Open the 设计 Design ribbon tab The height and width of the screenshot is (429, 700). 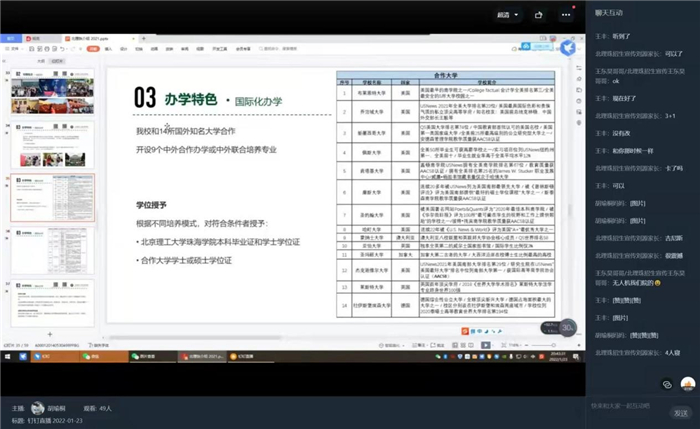point(124,49)
